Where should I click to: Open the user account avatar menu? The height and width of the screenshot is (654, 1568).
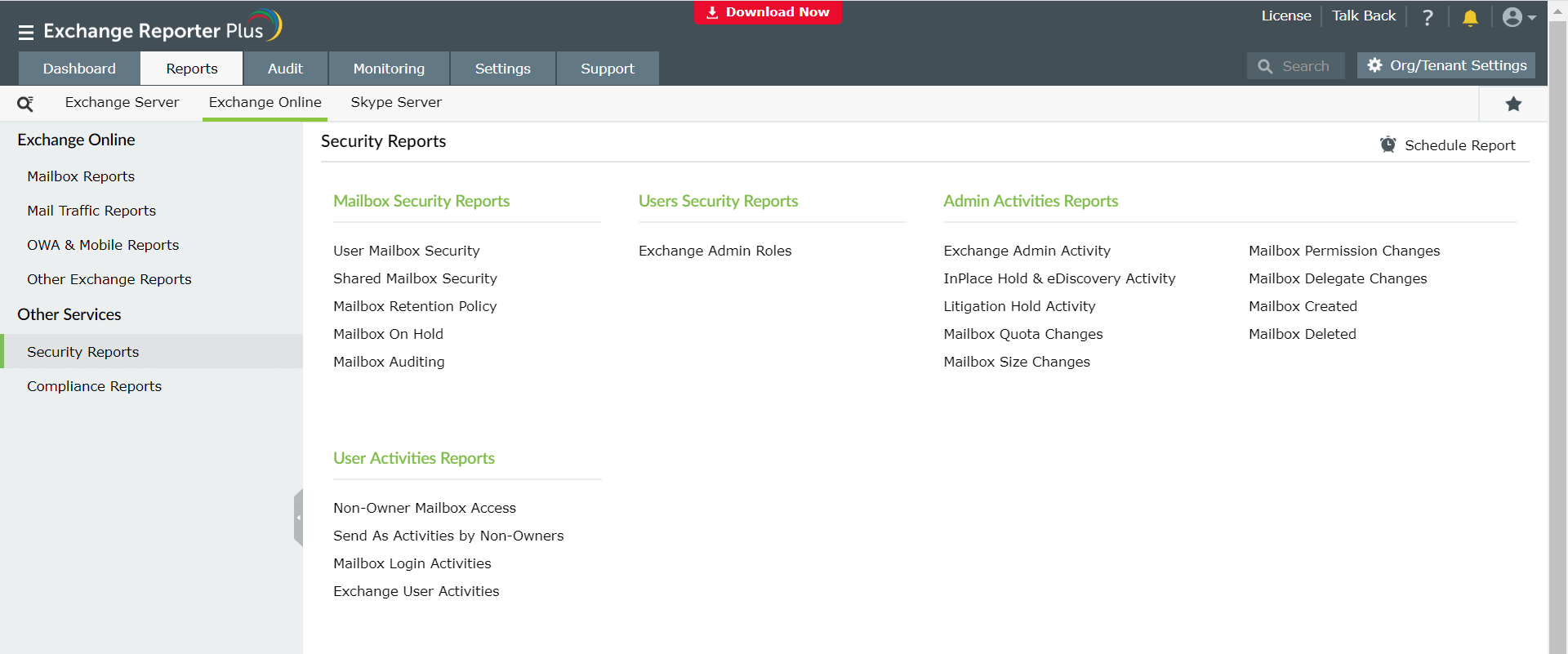1519,17
